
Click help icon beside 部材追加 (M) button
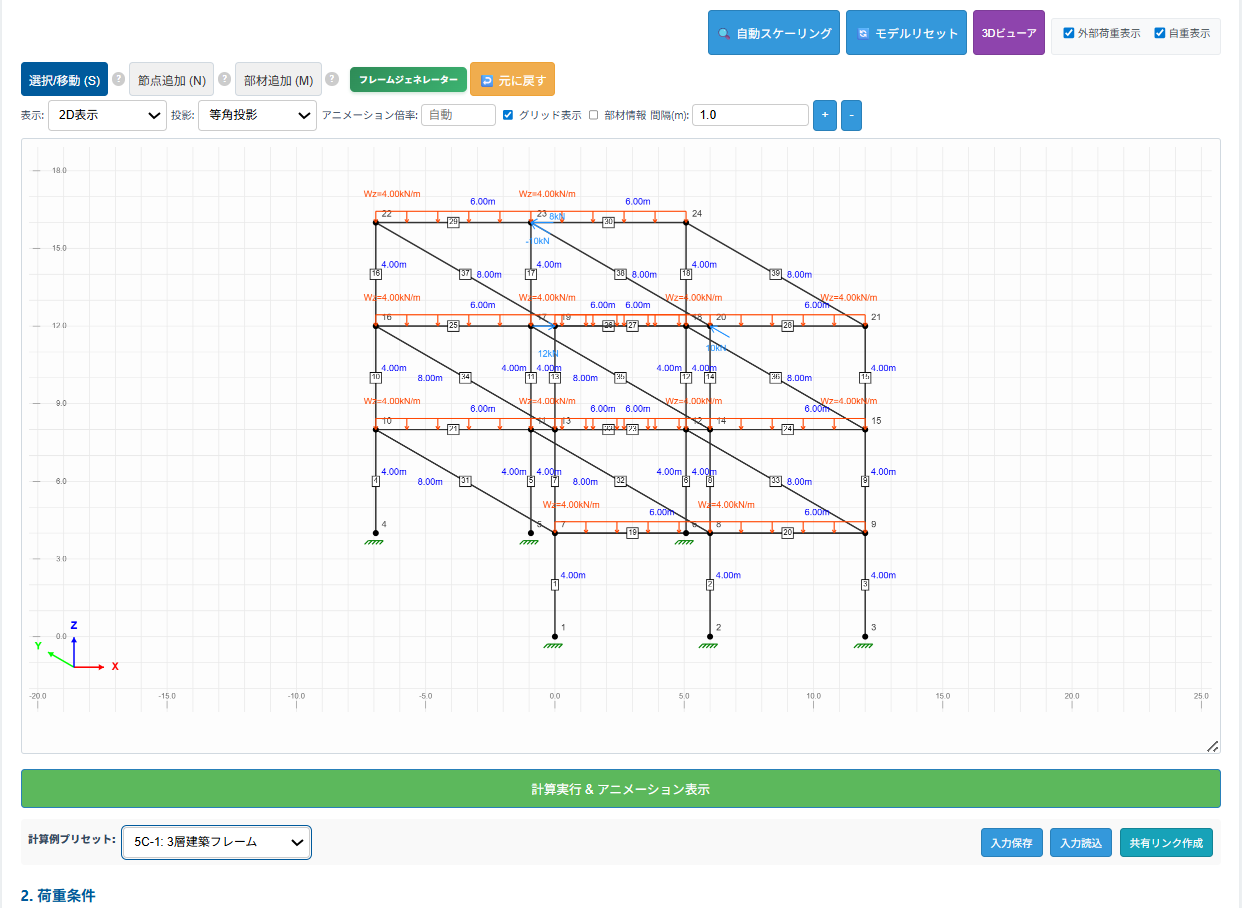tap(332, 79)
